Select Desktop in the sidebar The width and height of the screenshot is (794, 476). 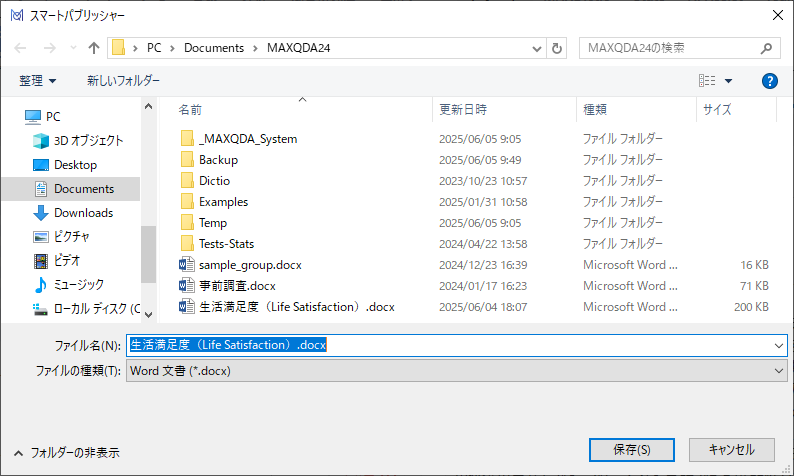(75, 165)
